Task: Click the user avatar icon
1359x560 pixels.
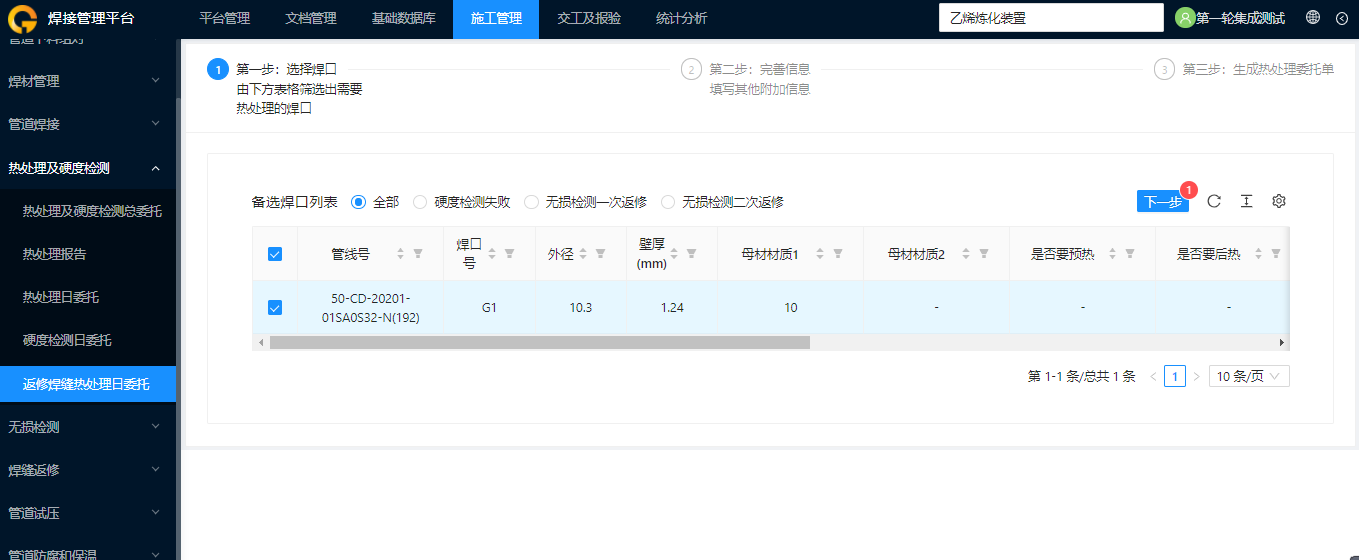Action: [x=1185, y=18]
